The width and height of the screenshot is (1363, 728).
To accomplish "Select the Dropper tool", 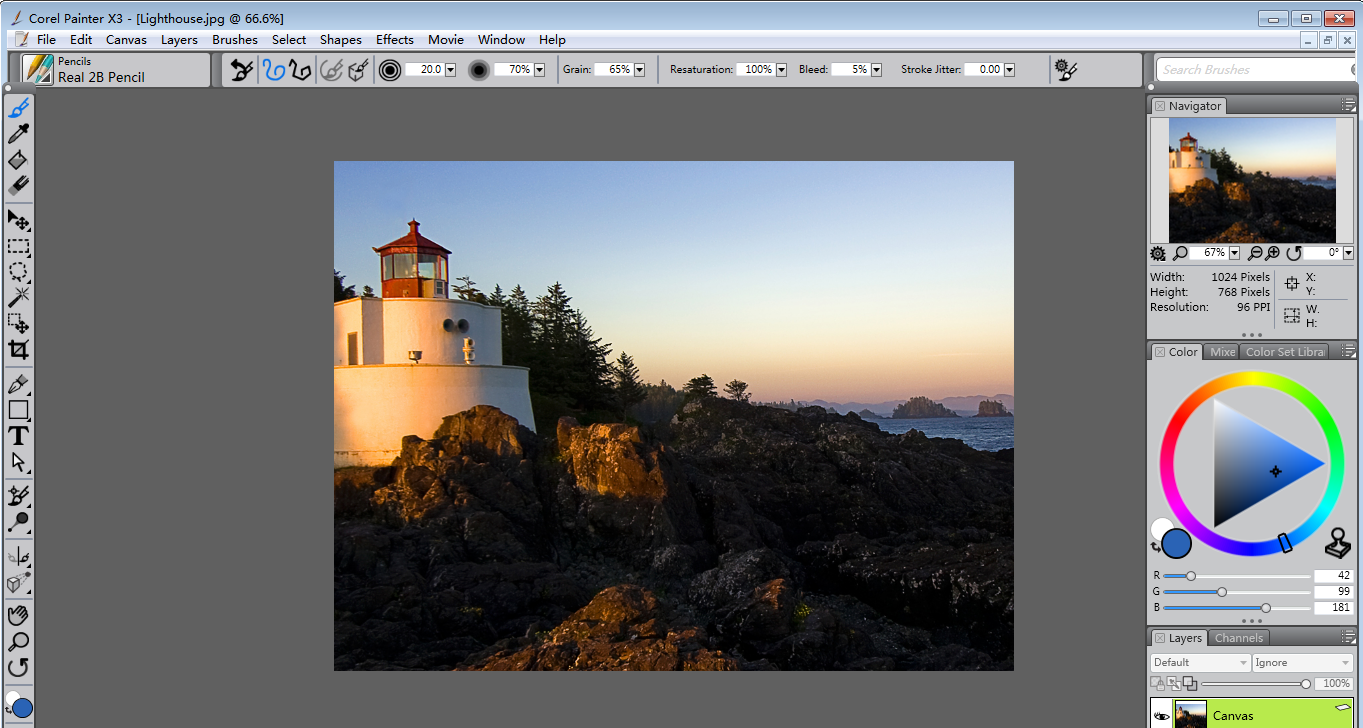I will click(x=20, y=133).
